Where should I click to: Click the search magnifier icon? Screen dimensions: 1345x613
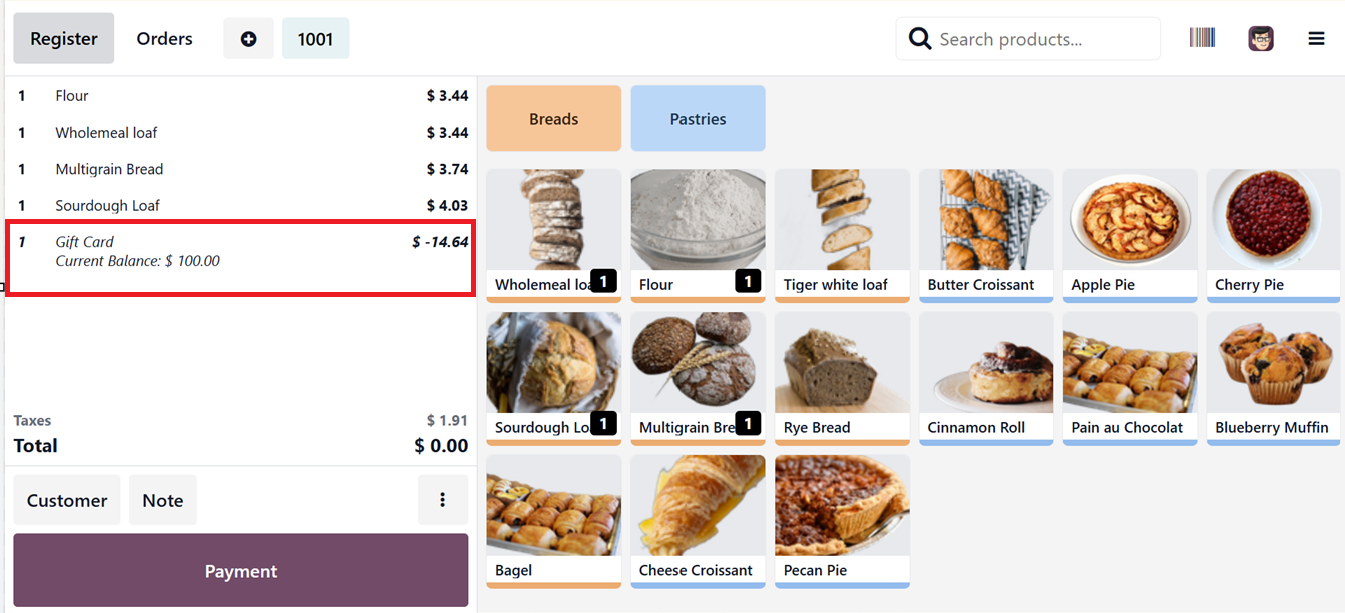point(920,39)
